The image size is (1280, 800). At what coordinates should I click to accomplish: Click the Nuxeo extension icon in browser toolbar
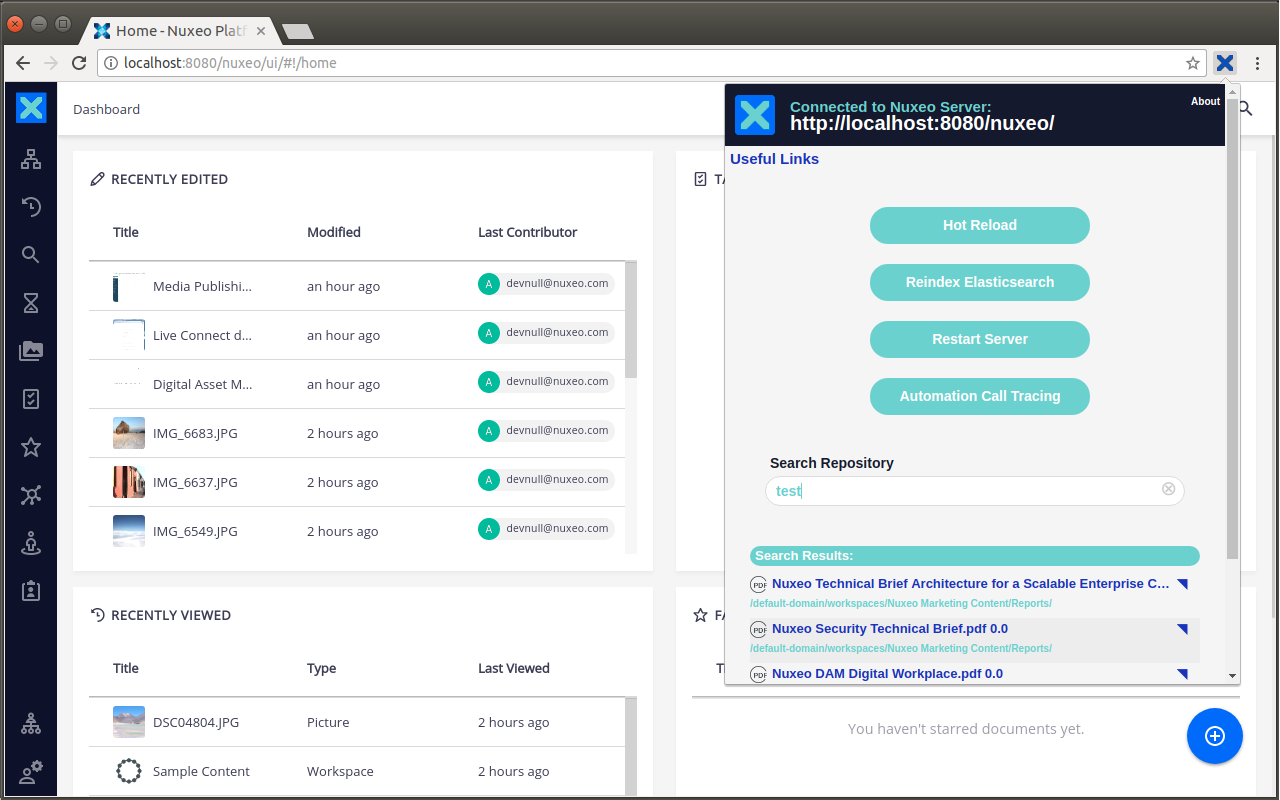1225,63
